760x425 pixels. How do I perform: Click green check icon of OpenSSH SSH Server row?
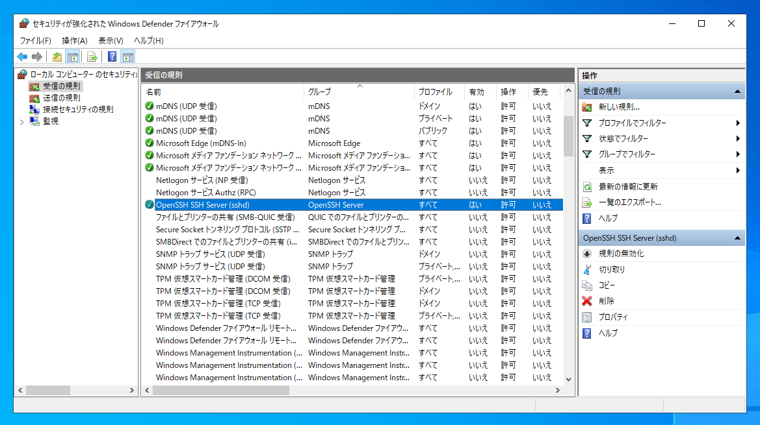[x=149, y=205]
